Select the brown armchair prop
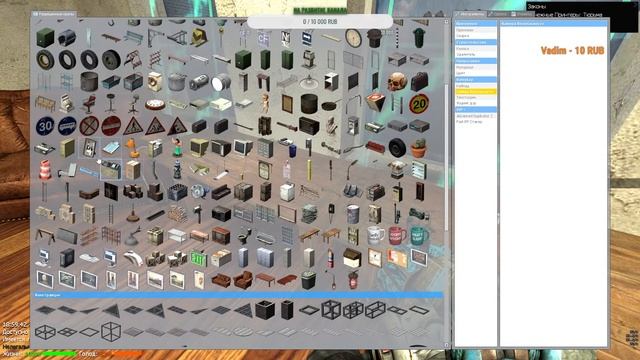This screenshot has height=360, width=640. click(243, 280)
